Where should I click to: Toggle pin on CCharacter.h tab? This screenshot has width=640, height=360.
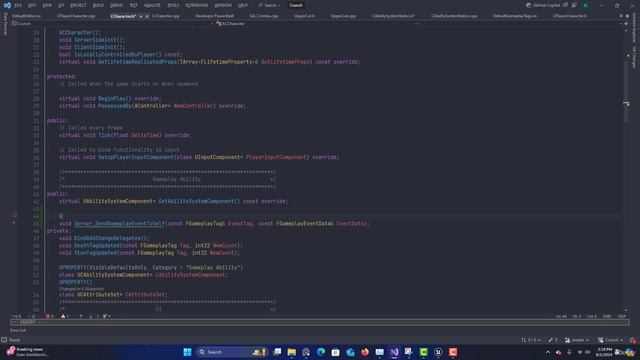140,16
